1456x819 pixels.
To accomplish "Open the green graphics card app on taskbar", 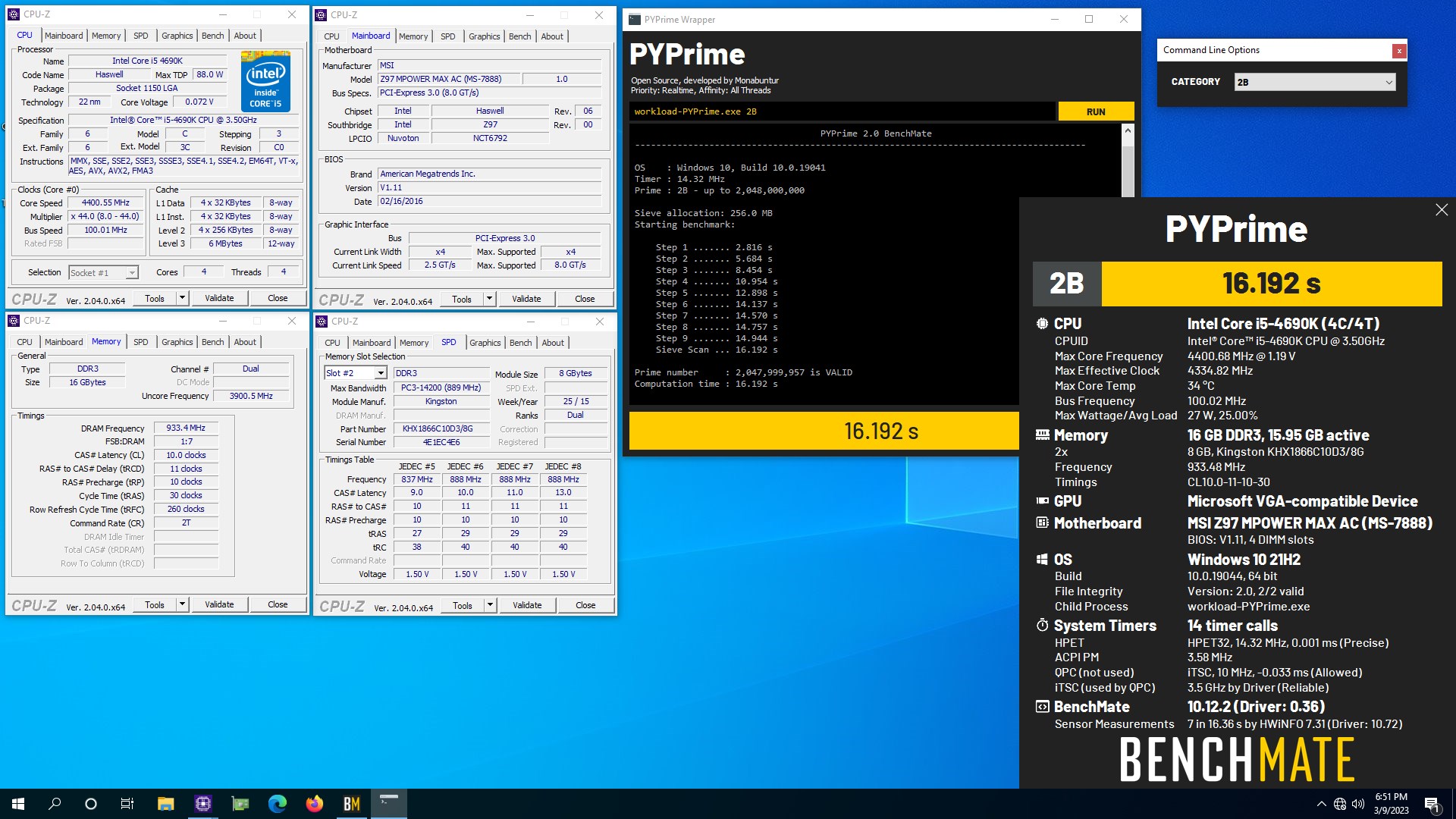I will (240, 804).
